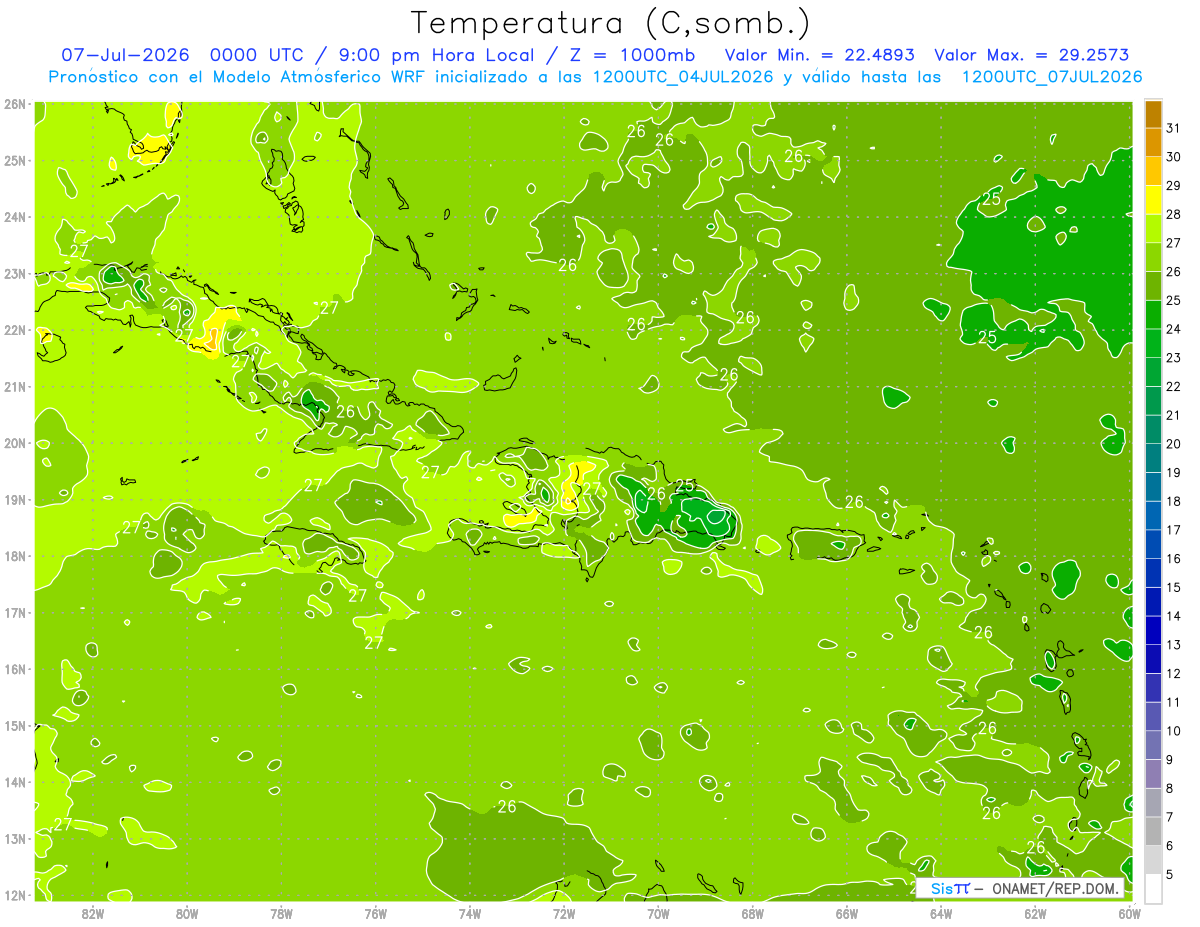Click the "16N" latitude label
Screen dimensions: 1200x927
(x=15, y=669)
